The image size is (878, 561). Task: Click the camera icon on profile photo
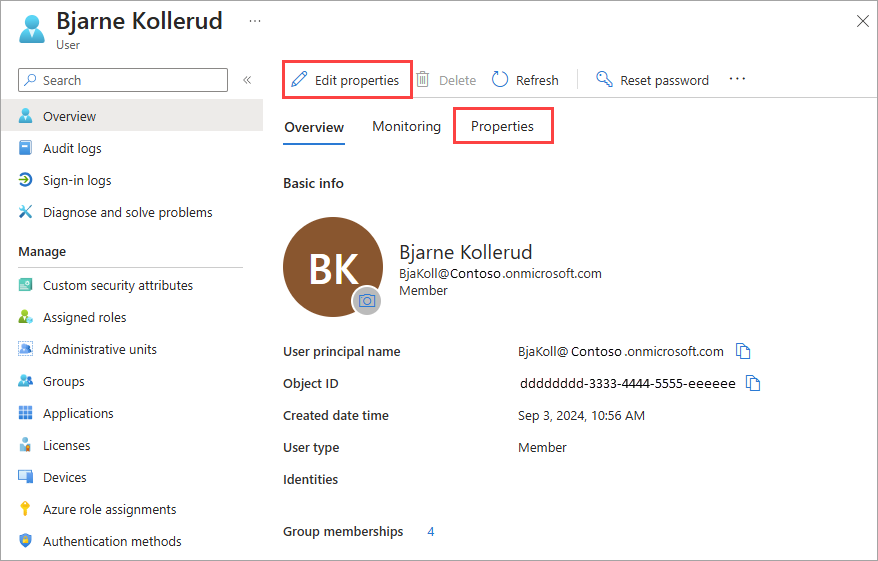click(x=367, y=301)
